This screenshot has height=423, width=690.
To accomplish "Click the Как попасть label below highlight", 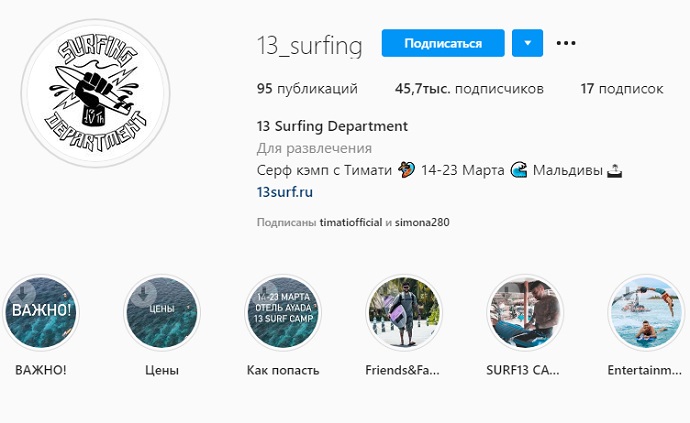I will (283, 370).
